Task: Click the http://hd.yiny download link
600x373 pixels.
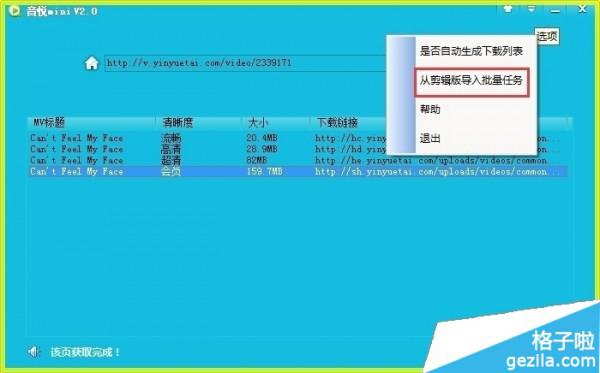Action: [x=351, y=149]
